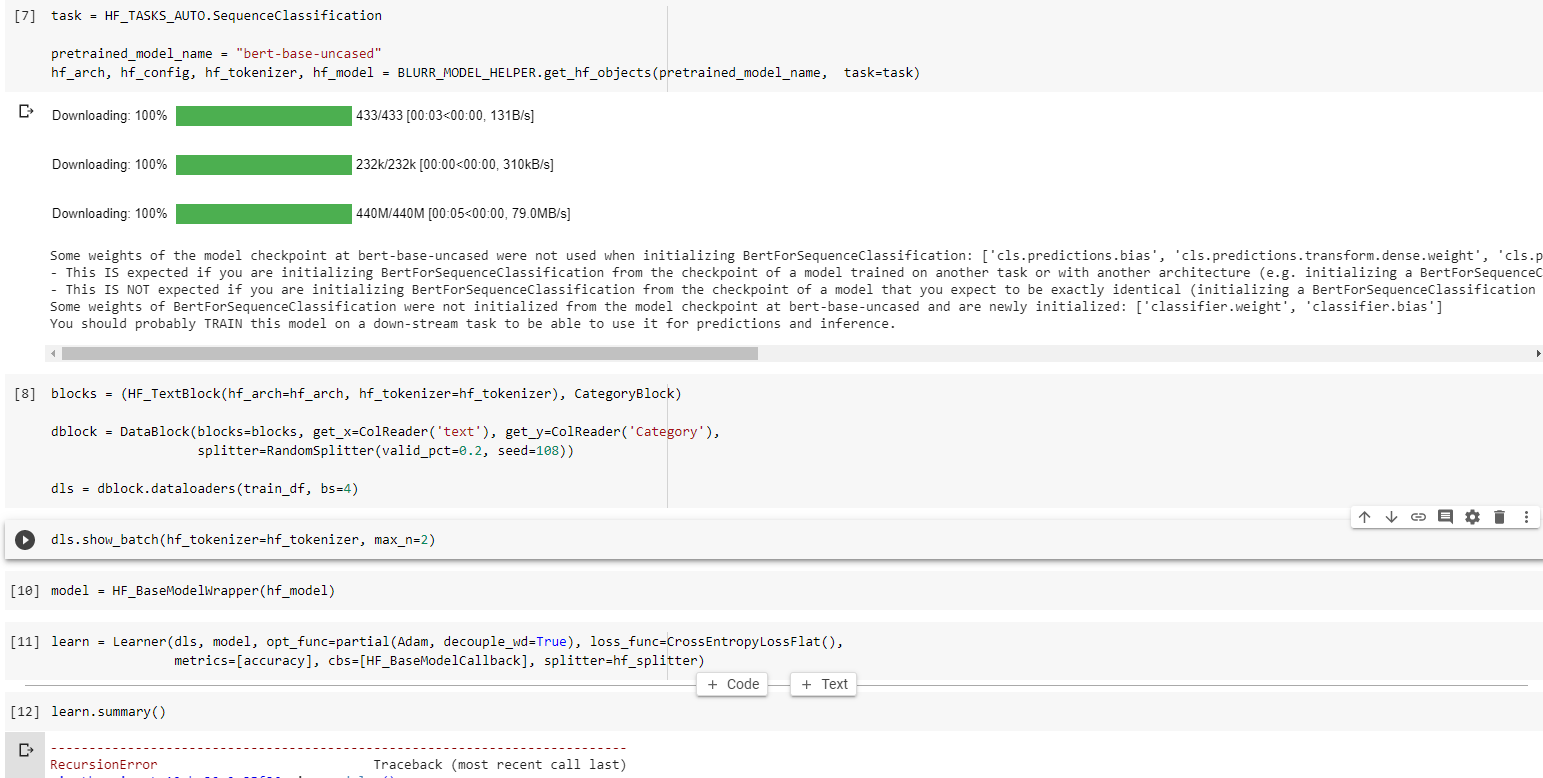Viewport: 1543px width, 778px height.
Task: Add a new Text cell
Action: coord(822,684)
